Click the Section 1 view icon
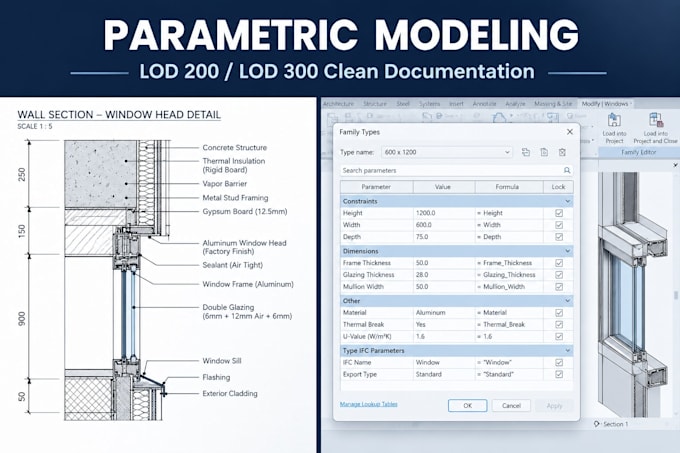 pos(597,424)
